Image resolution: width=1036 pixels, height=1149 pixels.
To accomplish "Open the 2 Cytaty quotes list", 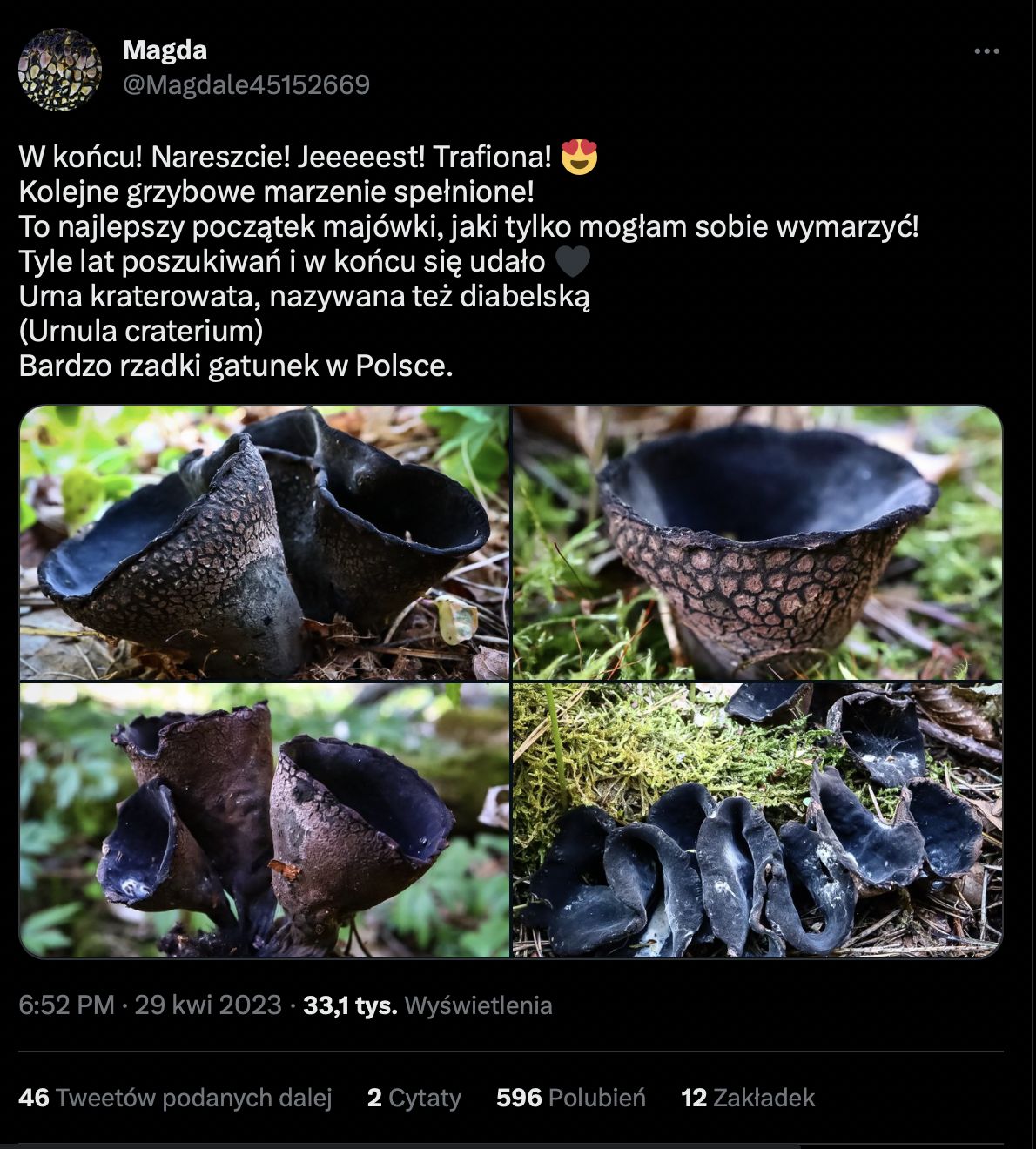I will pyautogui.click(x=414, y=1098).
